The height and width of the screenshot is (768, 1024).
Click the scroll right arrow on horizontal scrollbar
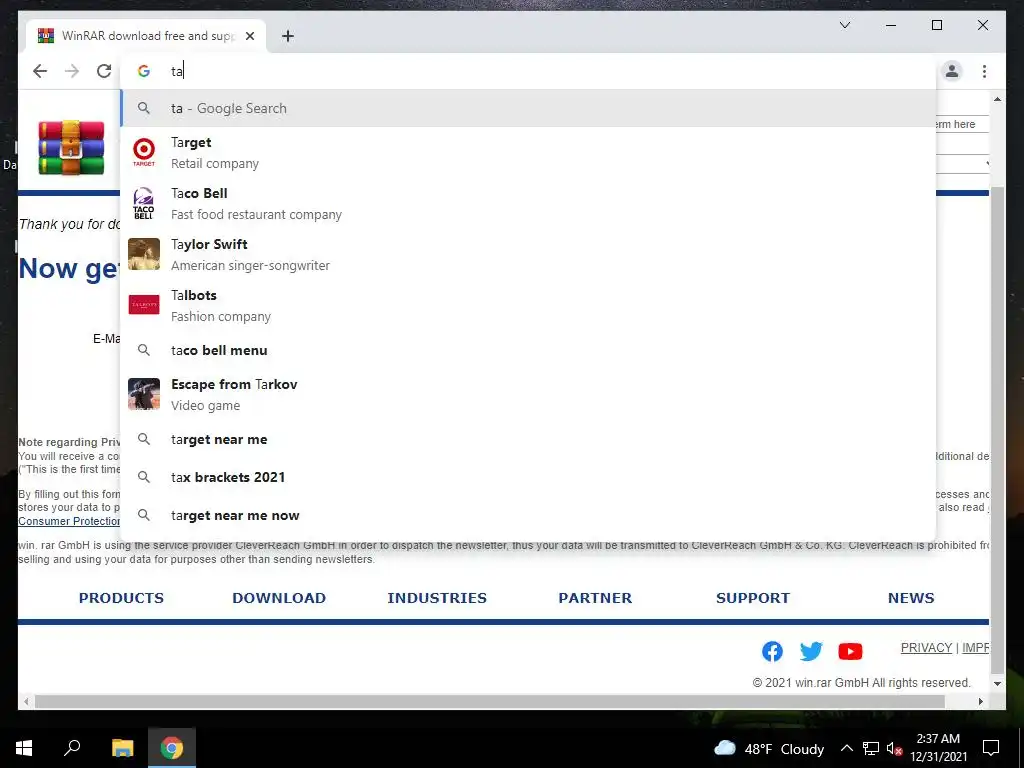(981, 701)
